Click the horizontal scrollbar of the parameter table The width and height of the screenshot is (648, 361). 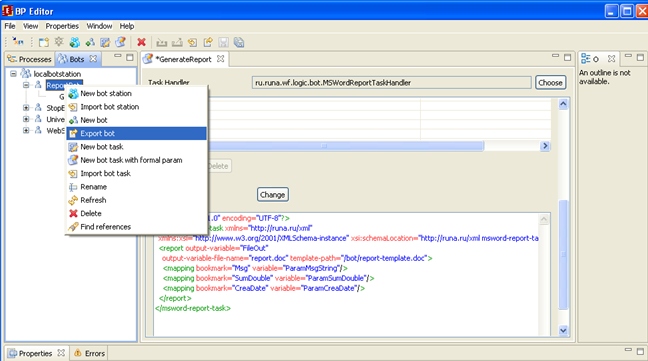345,146
